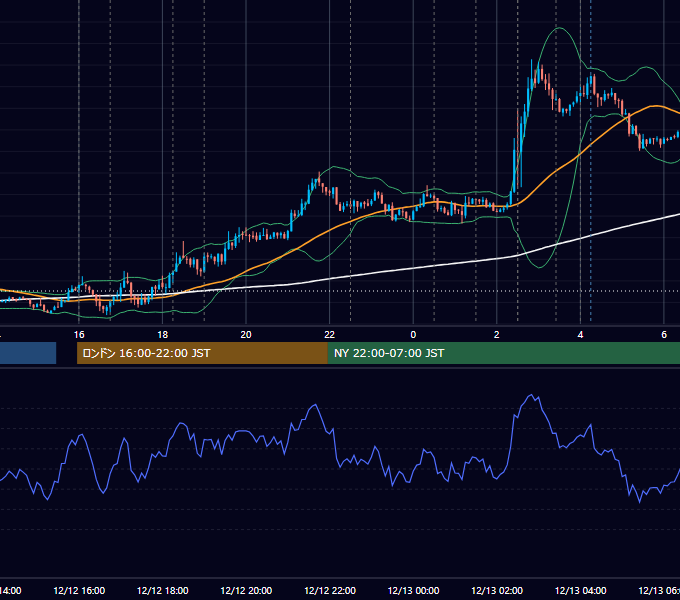
Task: Click the 12/13 02:00 date label
Action: tap(497, 590)
